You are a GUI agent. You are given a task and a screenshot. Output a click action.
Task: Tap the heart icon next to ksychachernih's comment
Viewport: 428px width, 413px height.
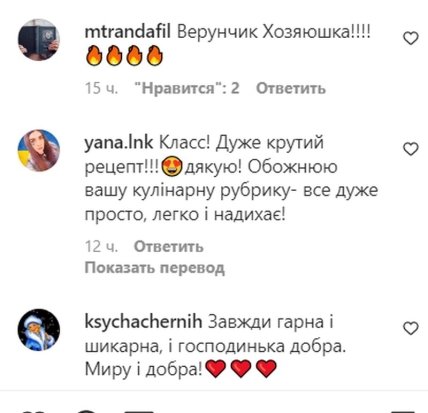click(411, 328)
